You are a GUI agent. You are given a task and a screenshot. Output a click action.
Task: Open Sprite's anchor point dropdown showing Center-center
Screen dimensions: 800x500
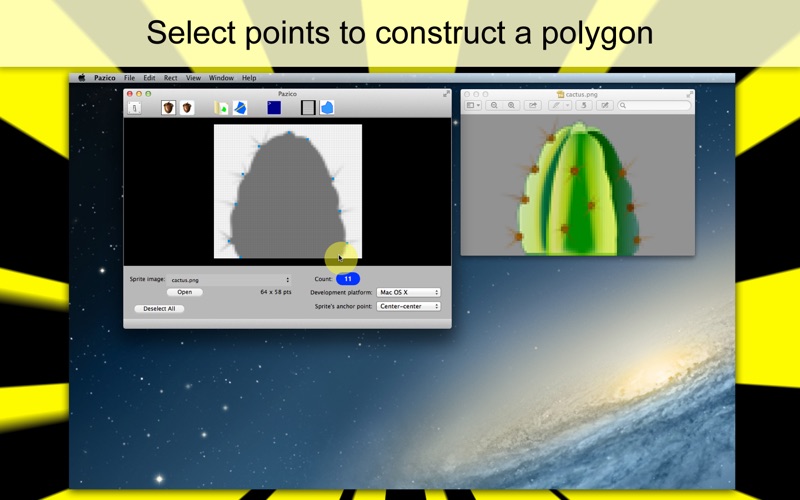coord(408,306)
